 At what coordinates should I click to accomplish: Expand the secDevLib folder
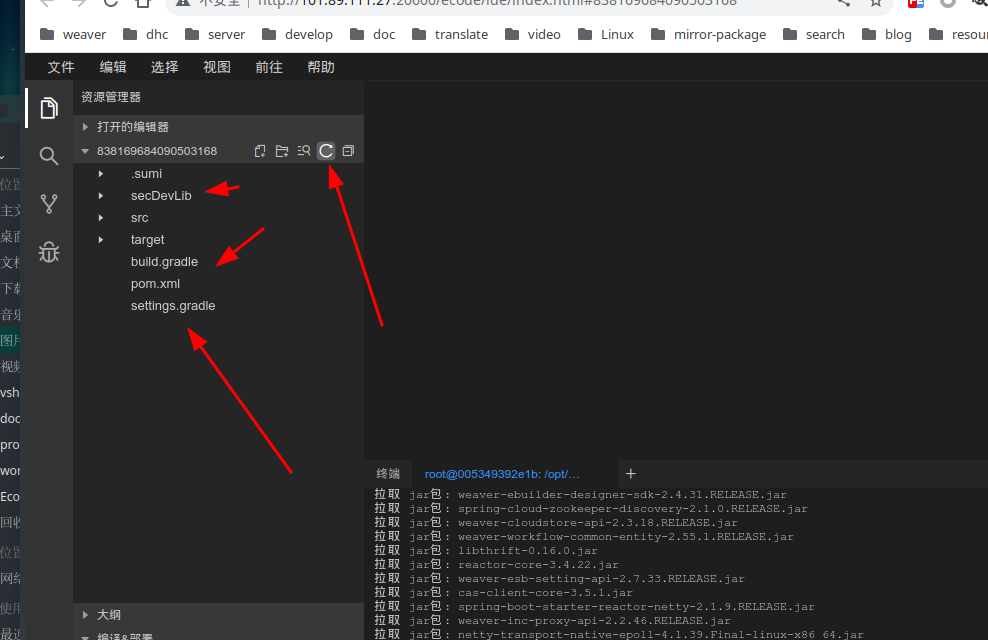click(101, 196)
